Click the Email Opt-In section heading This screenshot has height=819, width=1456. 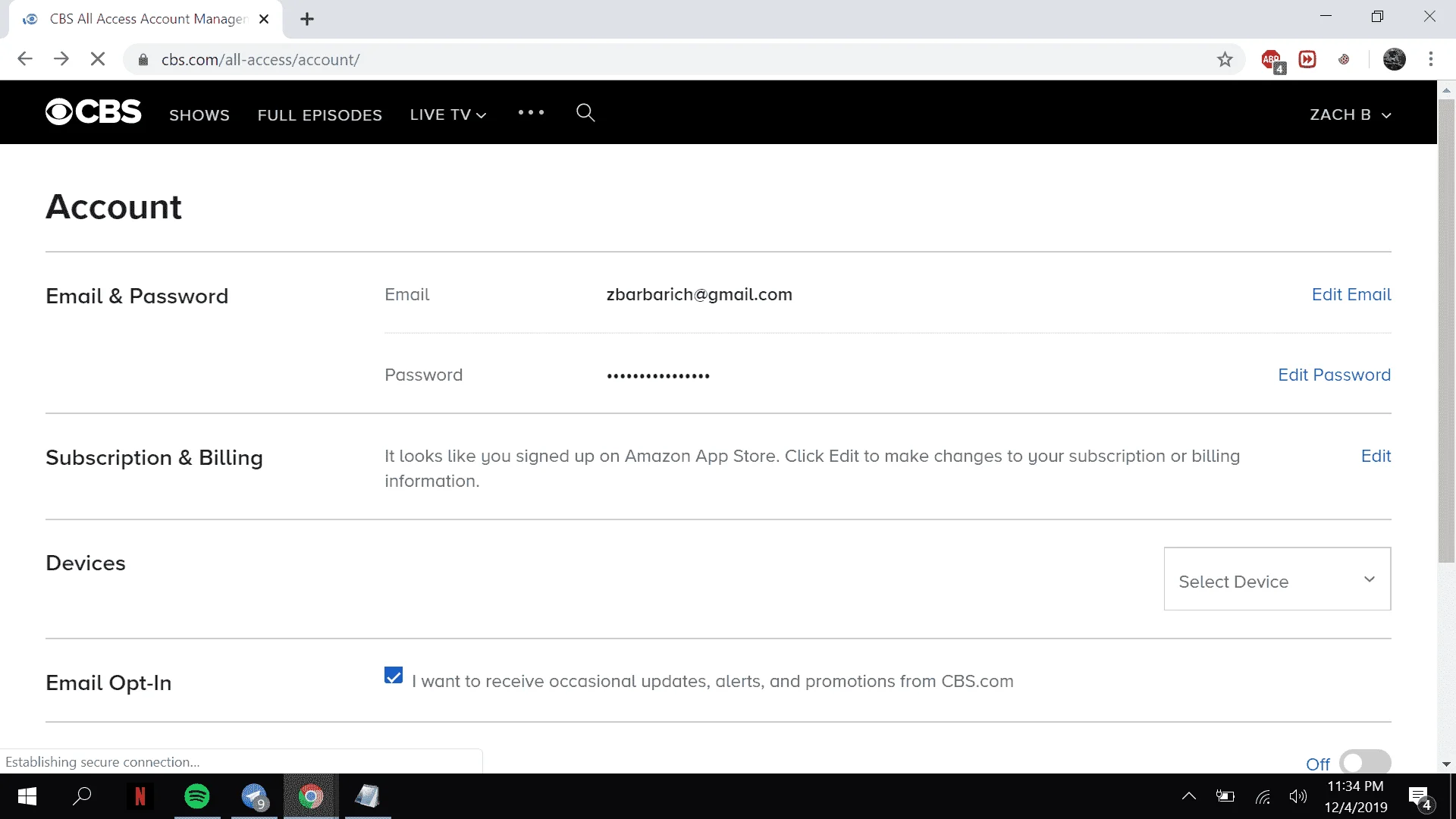click(108, 682)
